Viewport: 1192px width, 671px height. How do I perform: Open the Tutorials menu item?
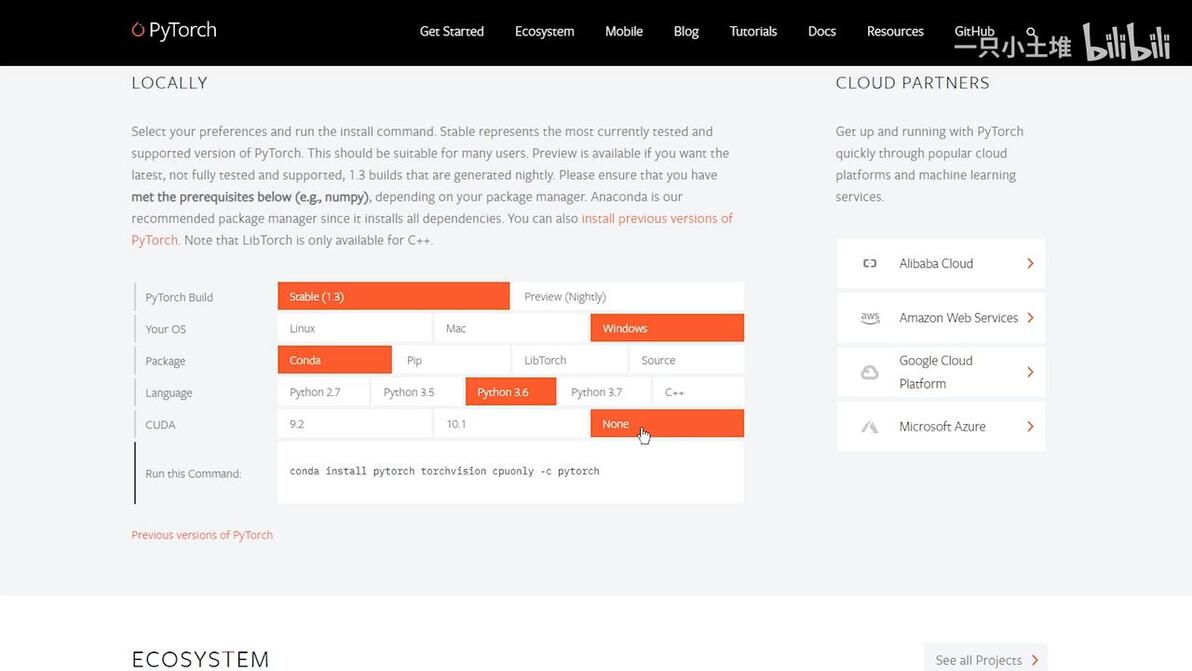click(753, 31)
